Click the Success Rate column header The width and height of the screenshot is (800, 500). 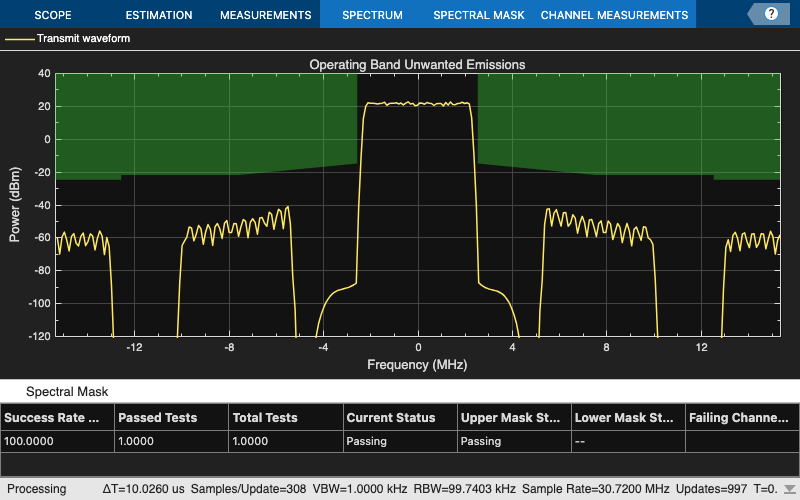tap(57, 417)
